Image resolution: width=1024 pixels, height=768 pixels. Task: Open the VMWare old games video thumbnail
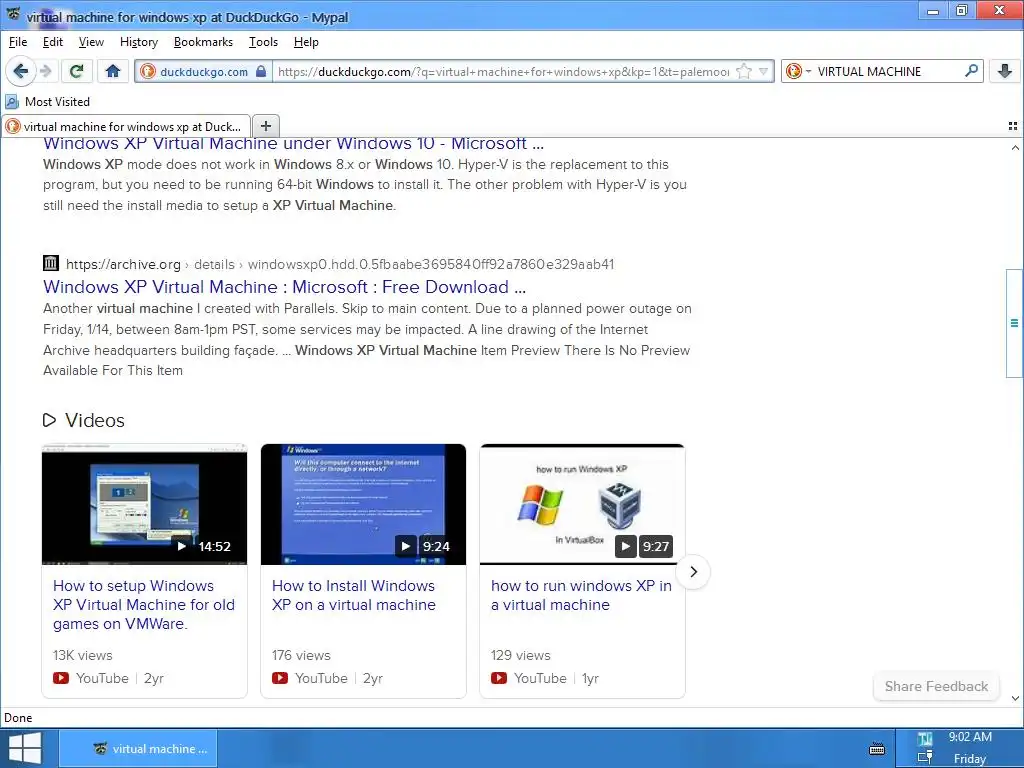(x=144, y=504)
